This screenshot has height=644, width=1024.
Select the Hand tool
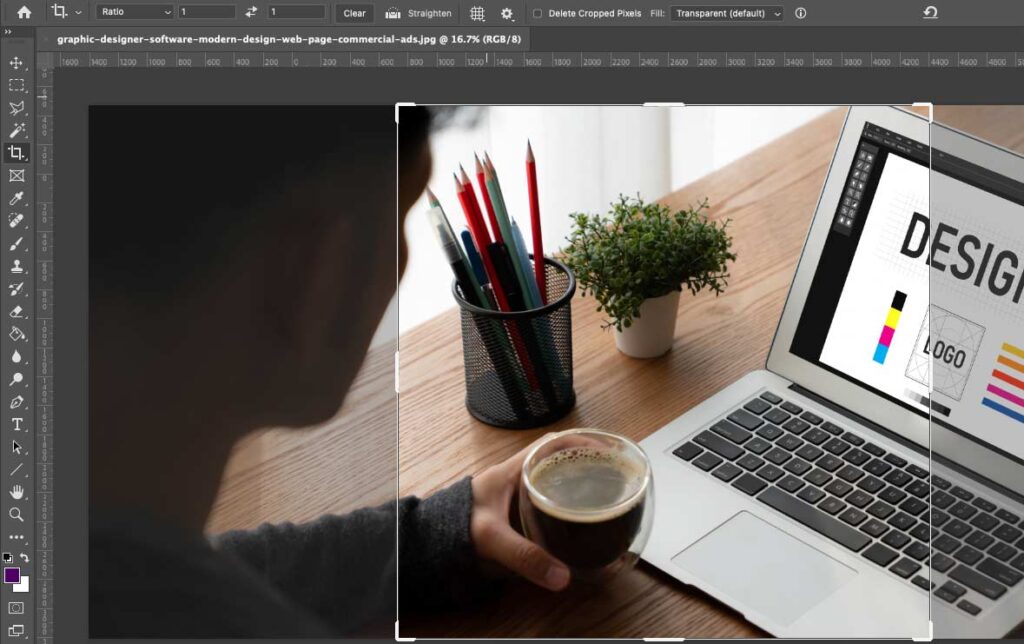16,492
